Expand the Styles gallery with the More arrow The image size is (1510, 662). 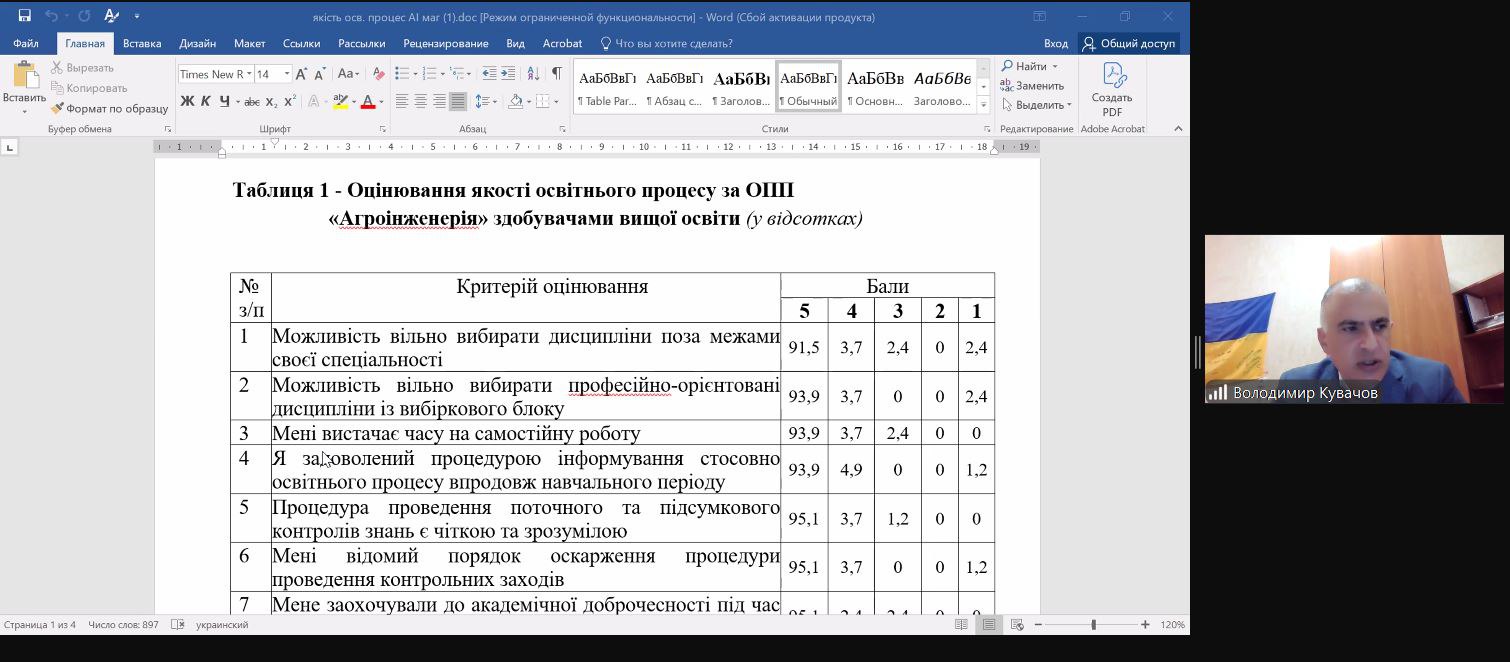pyautogui.click(x=984, y=105)
